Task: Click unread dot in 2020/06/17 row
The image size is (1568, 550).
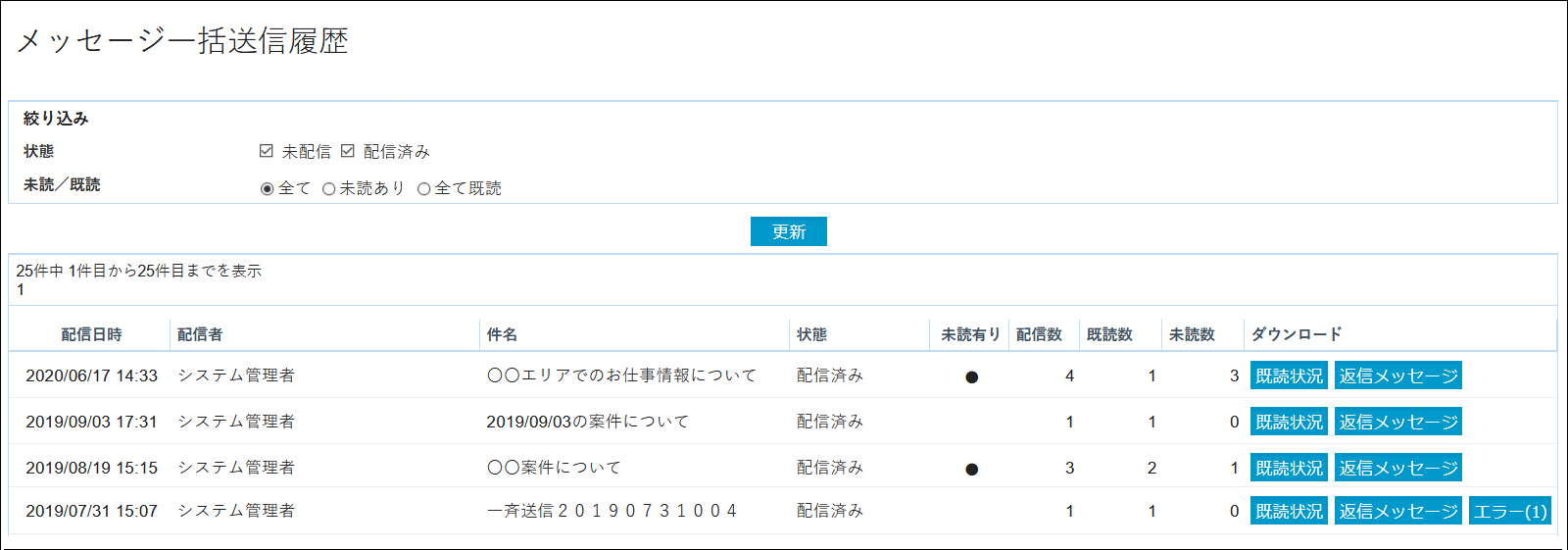Action: (971, 376)
